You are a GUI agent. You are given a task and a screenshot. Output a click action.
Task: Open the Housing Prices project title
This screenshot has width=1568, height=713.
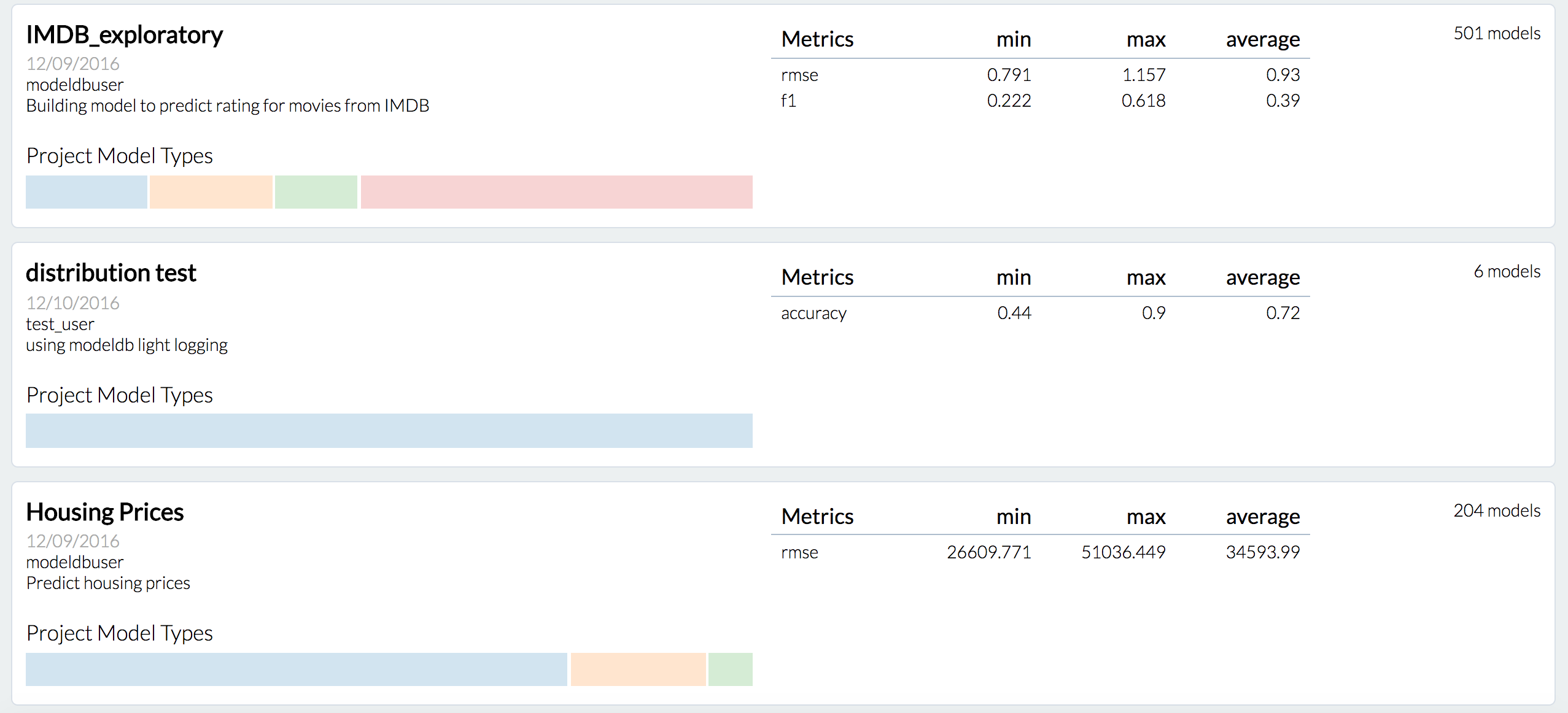(x=105, y=512)
